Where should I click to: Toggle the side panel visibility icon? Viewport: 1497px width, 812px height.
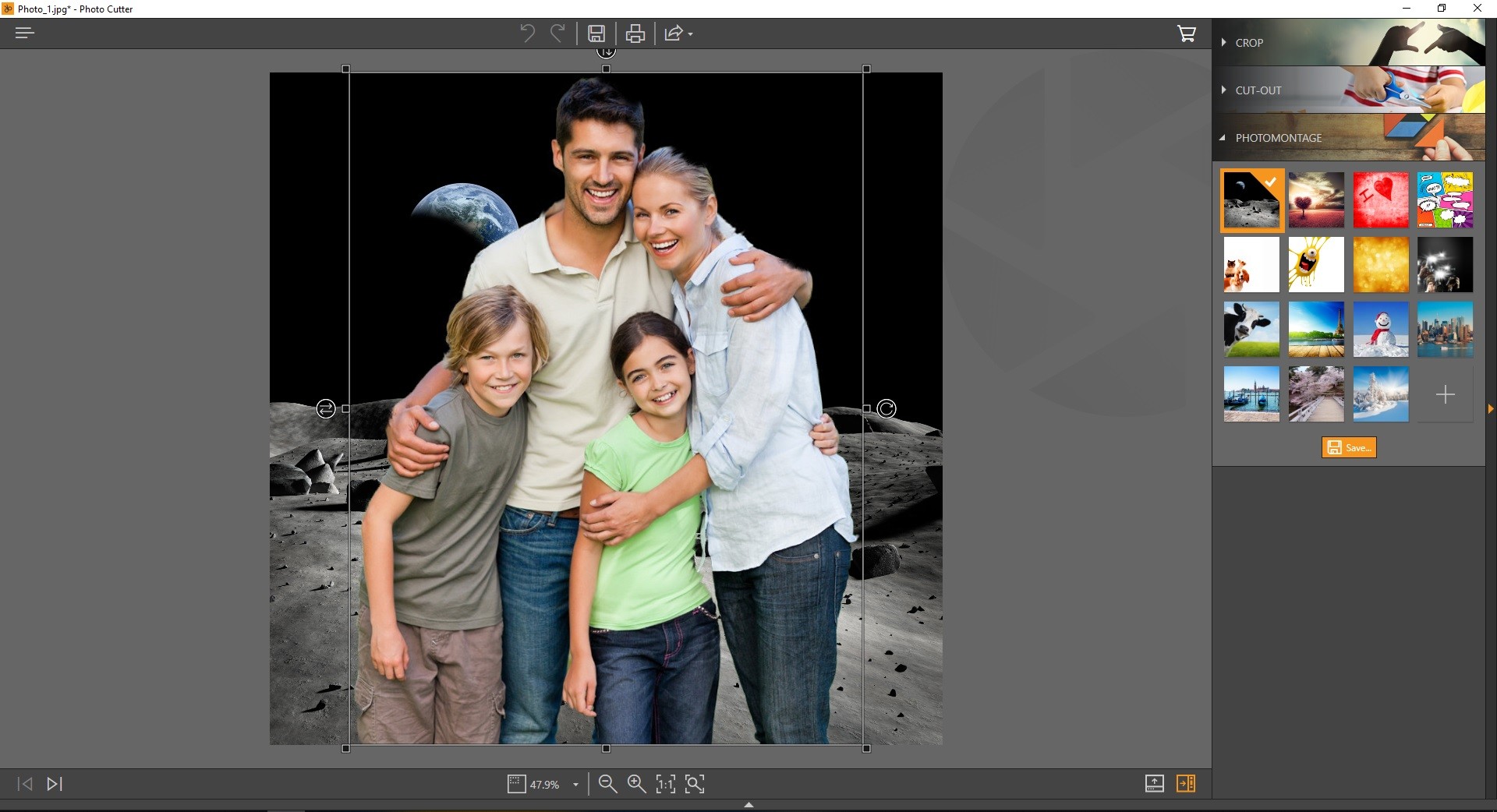[1186, 784]
